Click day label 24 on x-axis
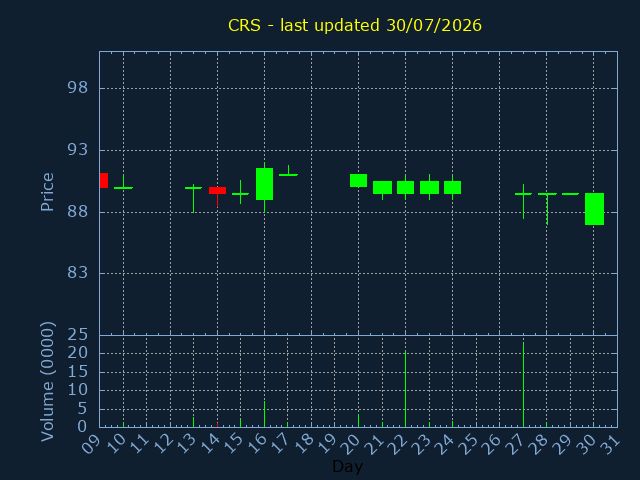The width and height of the screenshot is (640, 480). coord(445,443)
